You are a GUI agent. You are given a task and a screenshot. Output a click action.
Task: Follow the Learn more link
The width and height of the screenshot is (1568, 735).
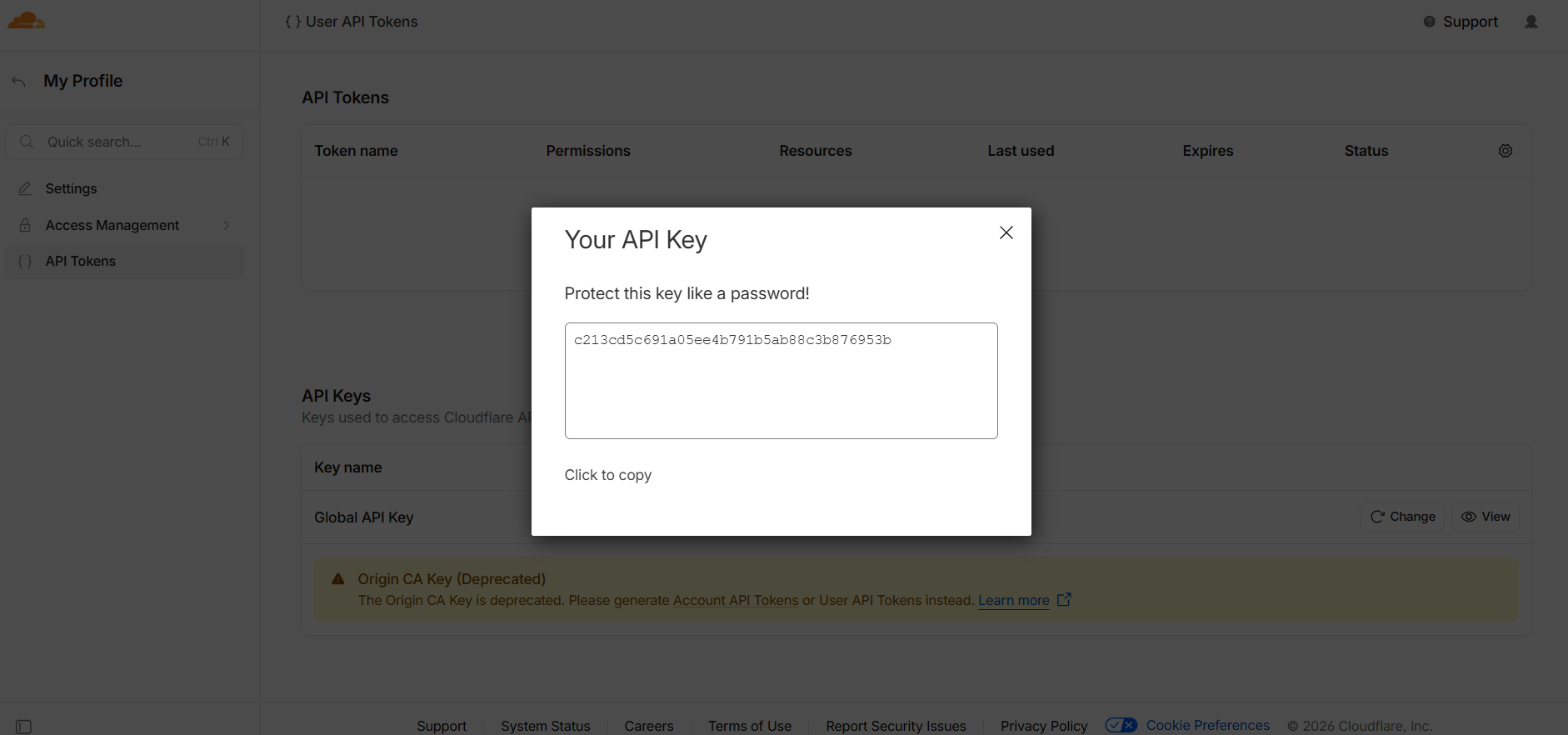[1014, 600]
